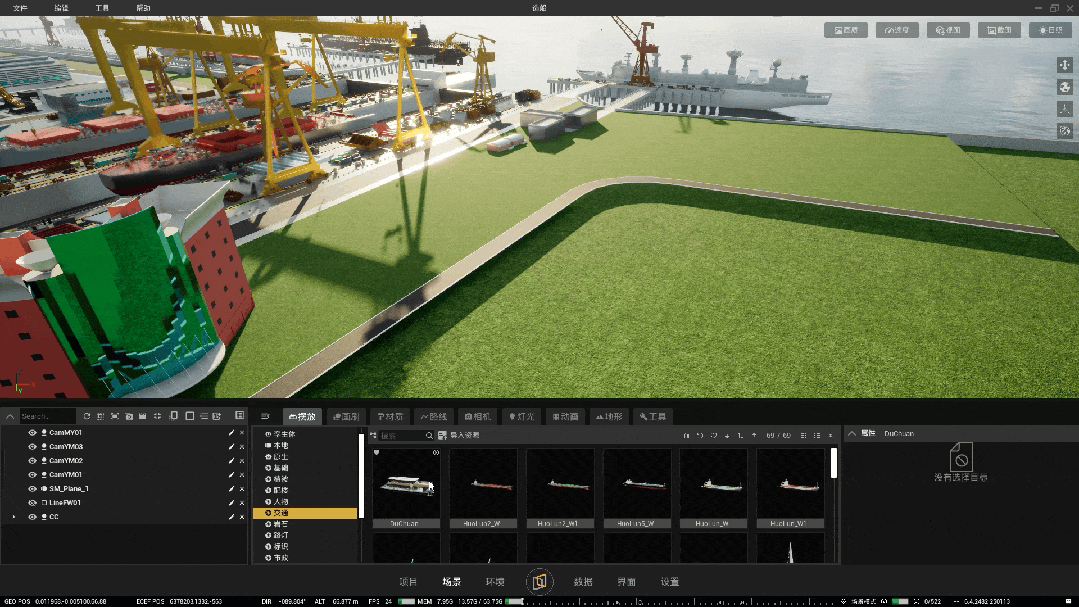The width and height of the screenshot is (1079, 607).
Task: Open the 文件 menu
Action: pos(20,7)
